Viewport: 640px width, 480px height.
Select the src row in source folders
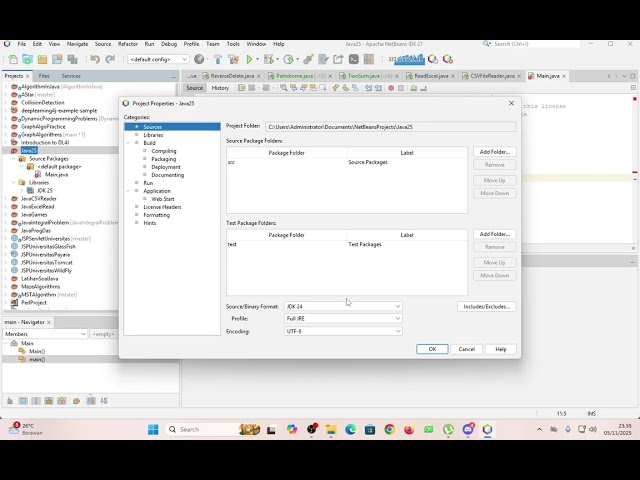click(347, 162)
